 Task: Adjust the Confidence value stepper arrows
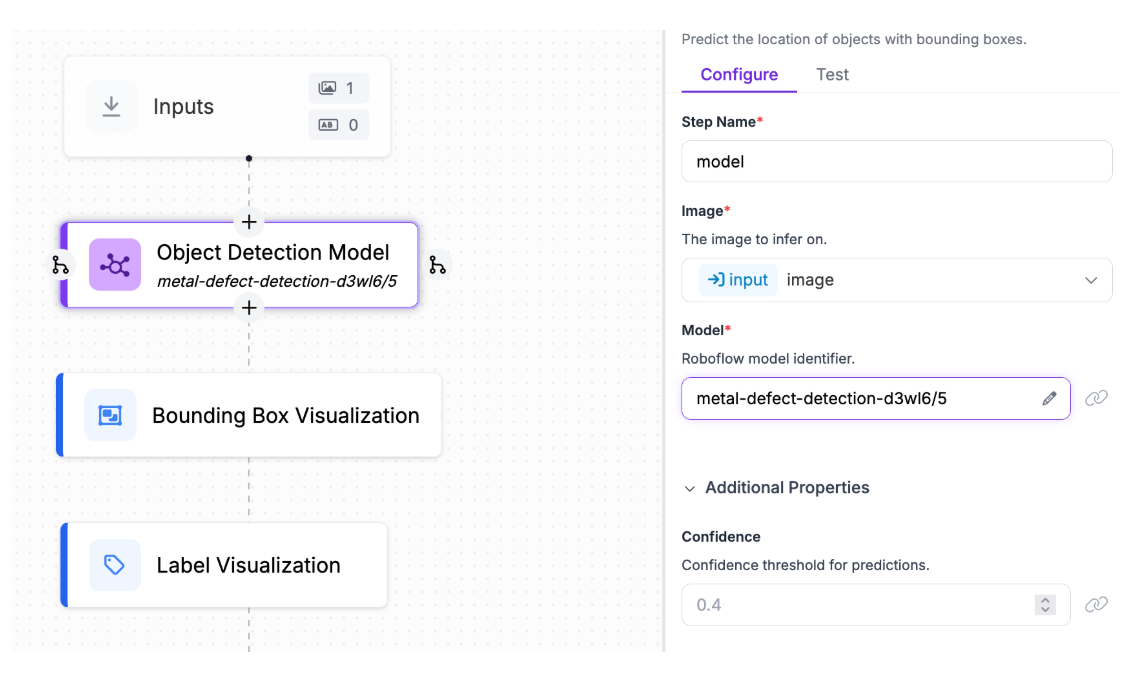click(1045, 604)
